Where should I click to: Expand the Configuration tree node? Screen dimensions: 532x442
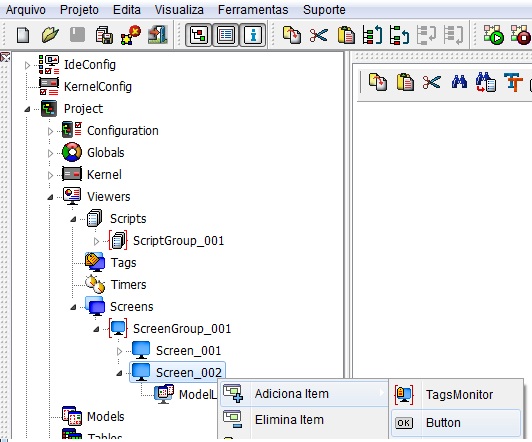(50, 131)
